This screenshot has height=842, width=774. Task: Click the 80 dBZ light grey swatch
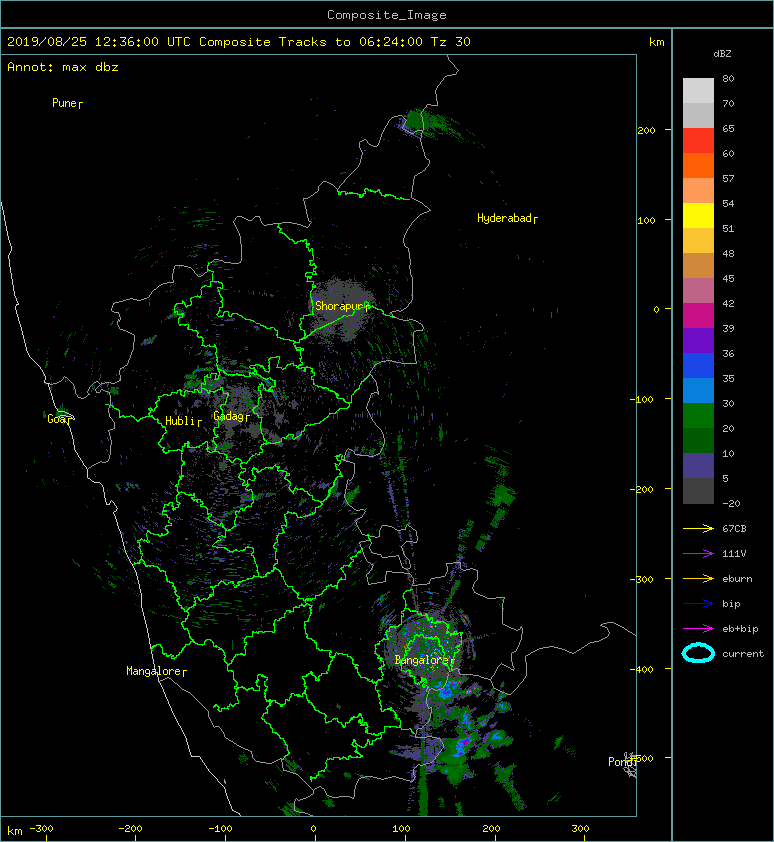[x=698, y=91]
